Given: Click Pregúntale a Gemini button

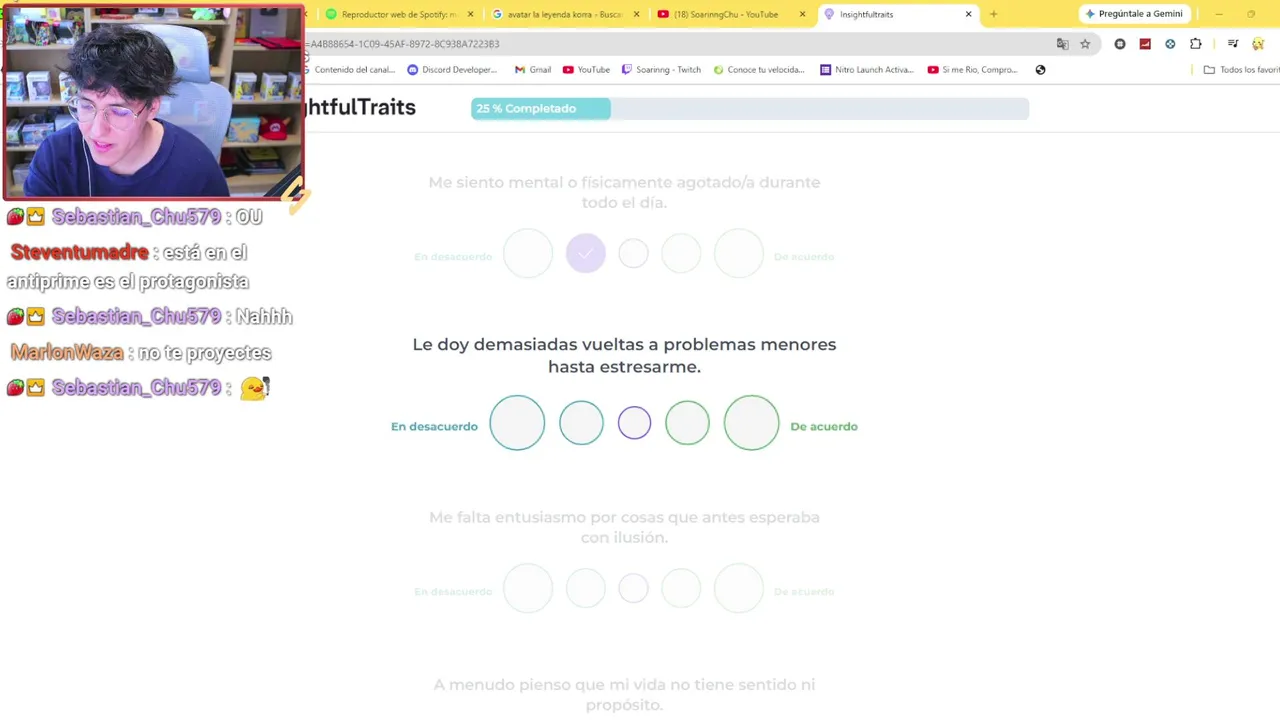Looking at the screenshot, I should point(1134,14).
